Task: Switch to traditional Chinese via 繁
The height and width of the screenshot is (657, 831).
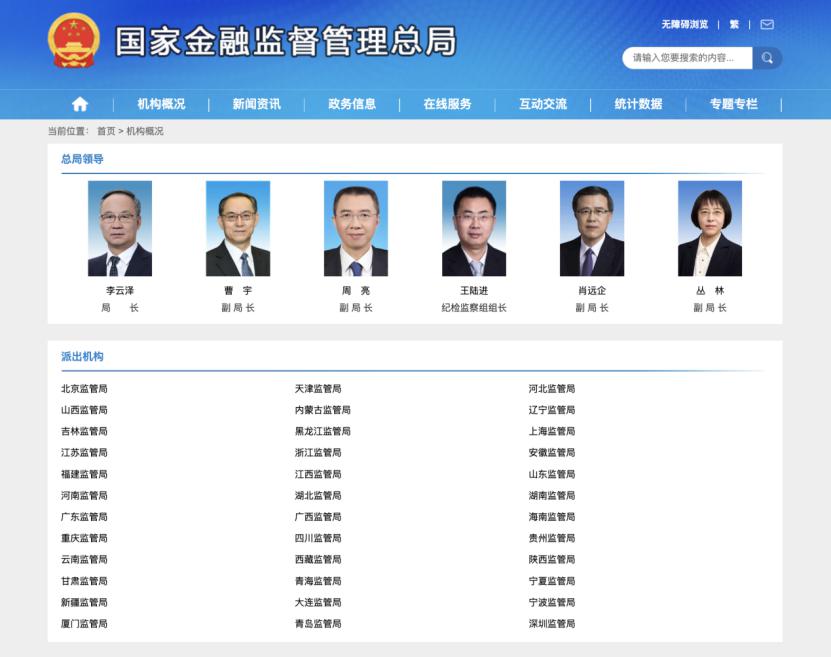Action: pyautogui.click(x=734, y=24)
